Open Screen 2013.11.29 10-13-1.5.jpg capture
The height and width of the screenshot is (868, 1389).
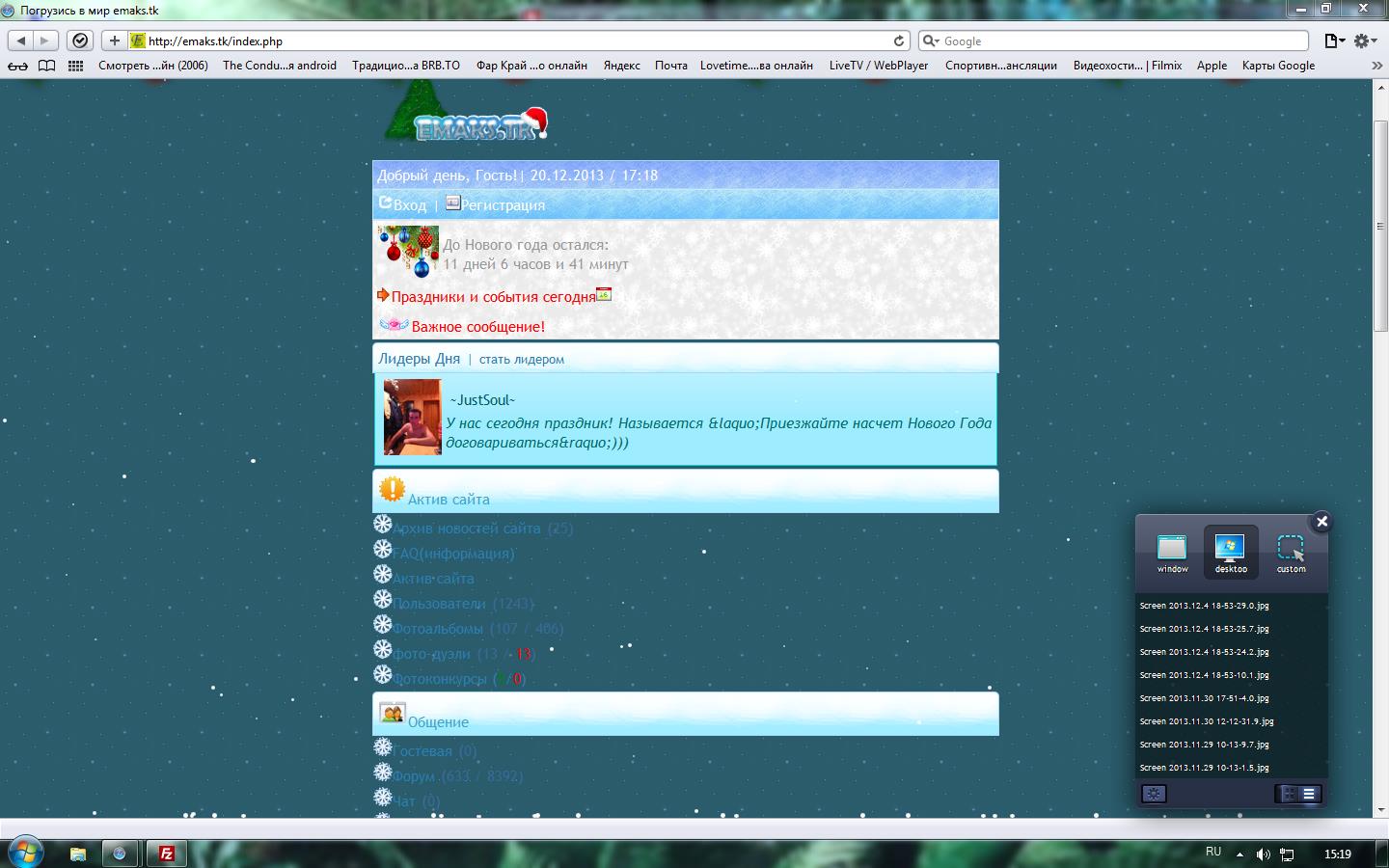pos(1204,768)
